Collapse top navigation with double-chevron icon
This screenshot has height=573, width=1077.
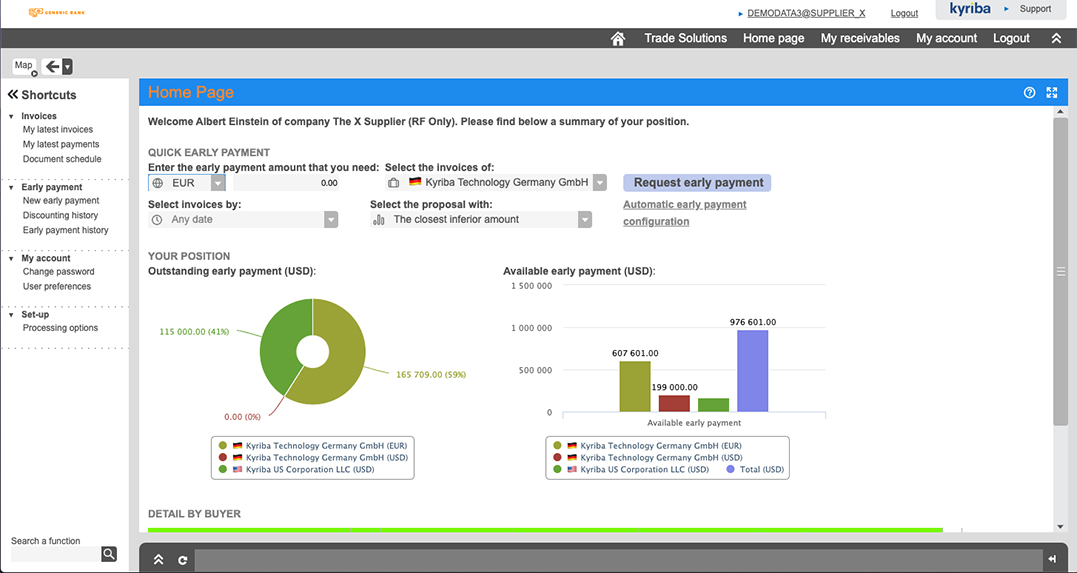pos(1056,38)
